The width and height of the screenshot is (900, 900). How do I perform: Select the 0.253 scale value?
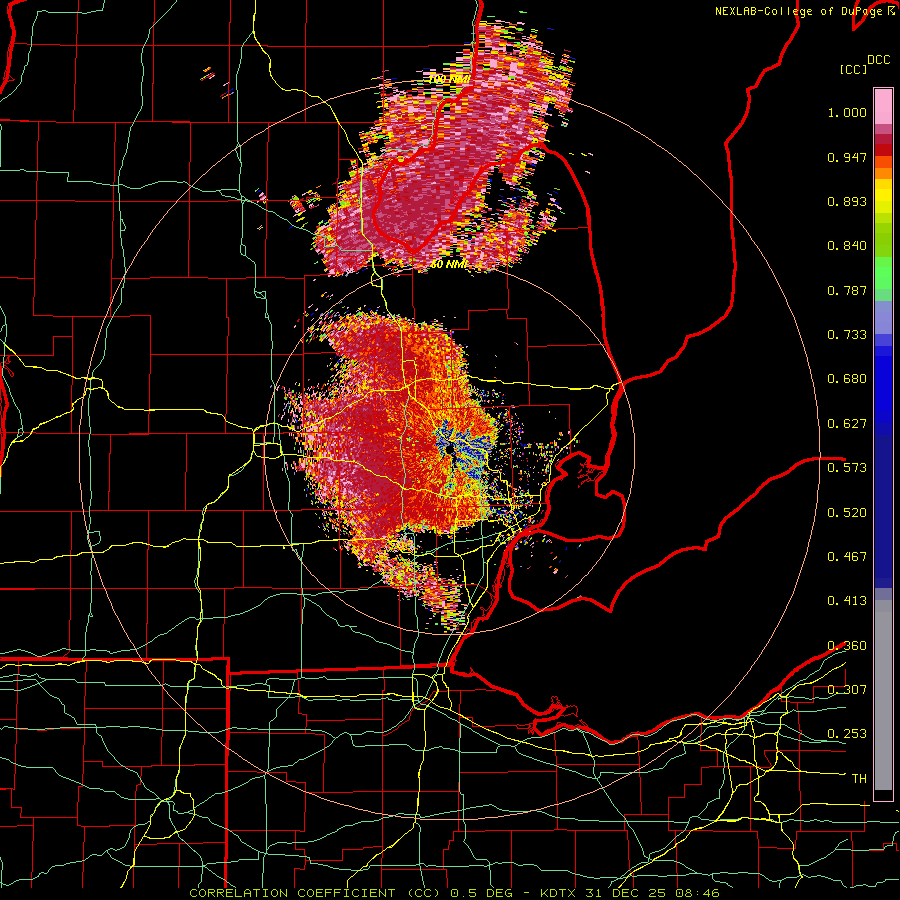point(847,734)
